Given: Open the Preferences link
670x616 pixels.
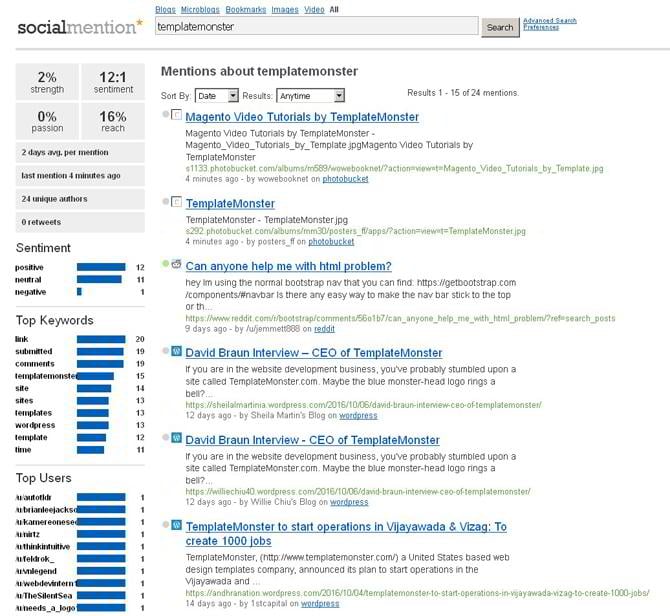Looking at the screenshot, I should click(541, 28).
